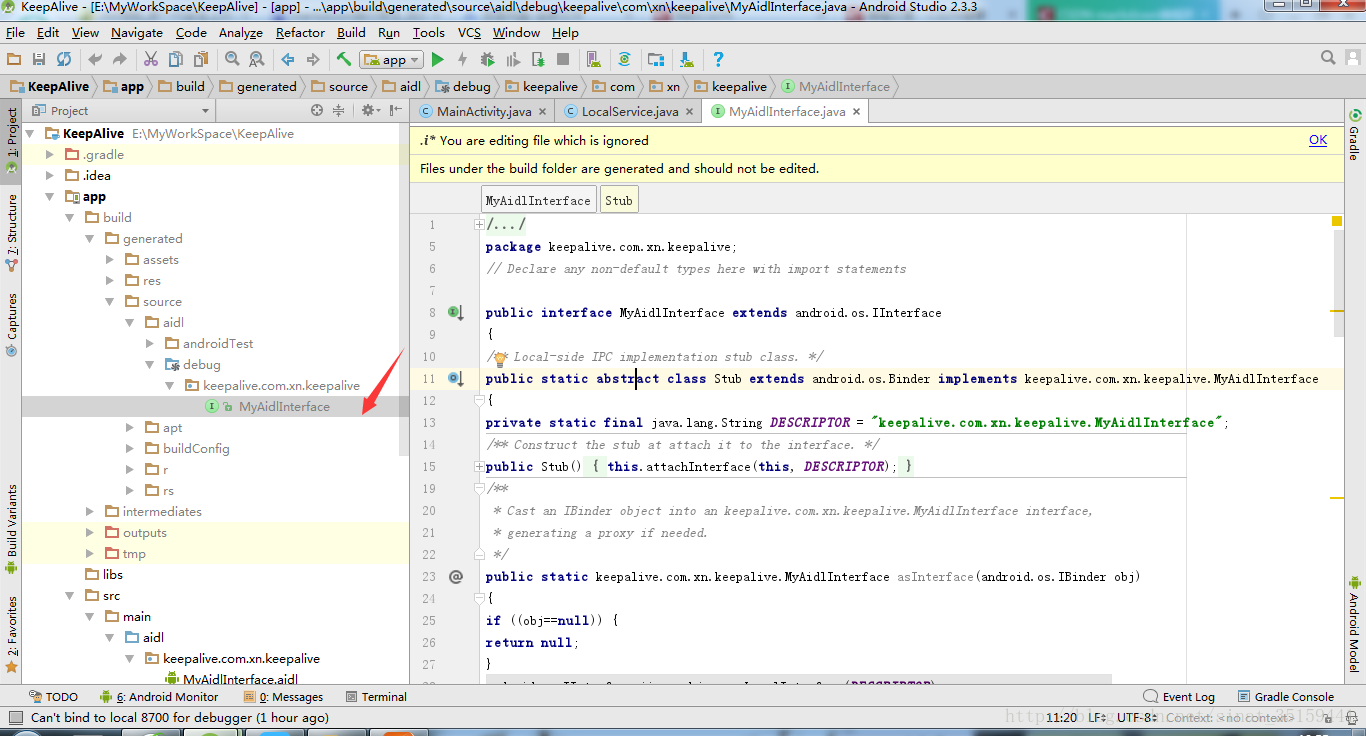This screenshot has width=1366, height=736.
Task: Click the Stop square icon
Action: point(563,60)
